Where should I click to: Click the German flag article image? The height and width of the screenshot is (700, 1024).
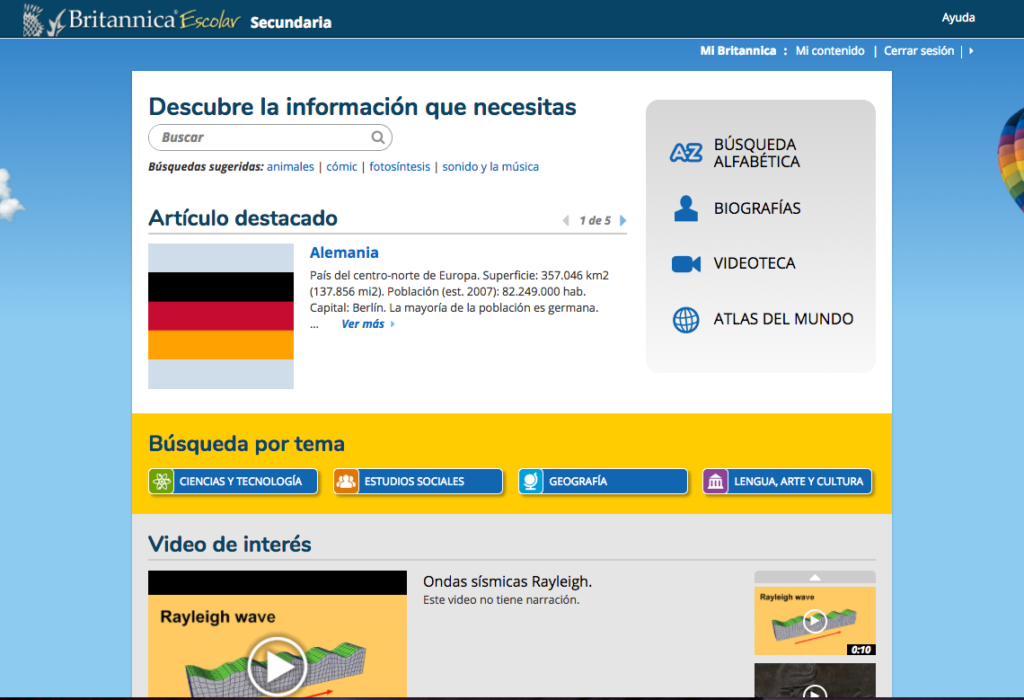[x=220, y=315]
